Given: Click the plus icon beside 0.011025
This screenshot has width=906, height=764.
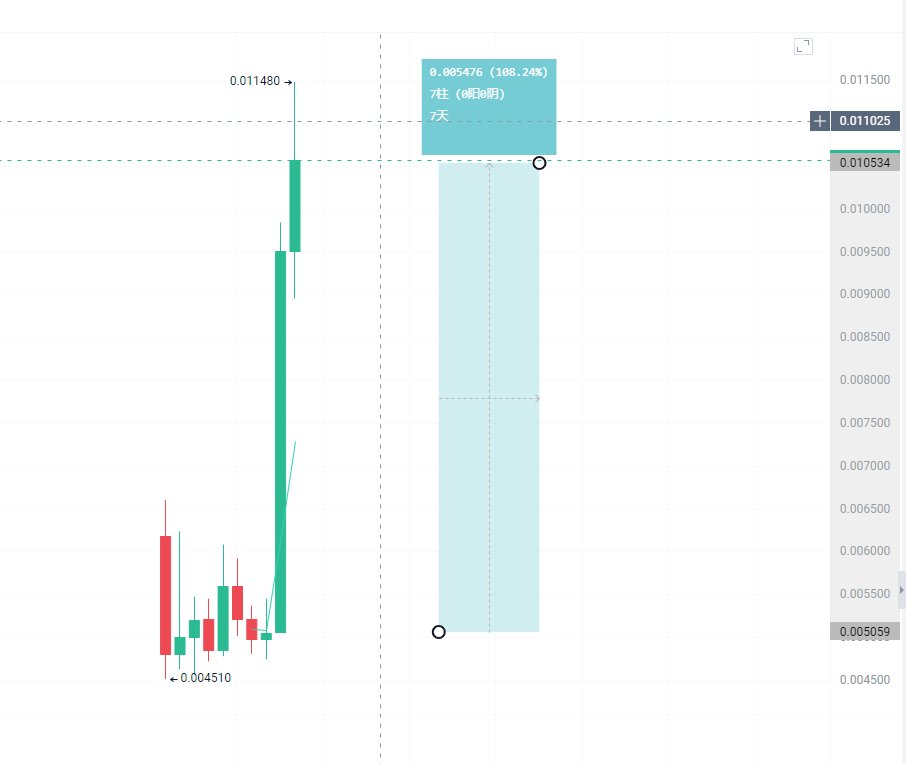Looking at the screenshot, I should [820, 121].
